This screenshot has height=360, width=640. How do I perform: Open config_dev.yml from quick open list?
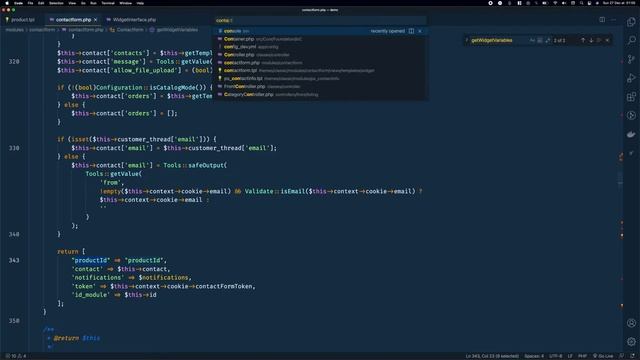tap(320, 47)
